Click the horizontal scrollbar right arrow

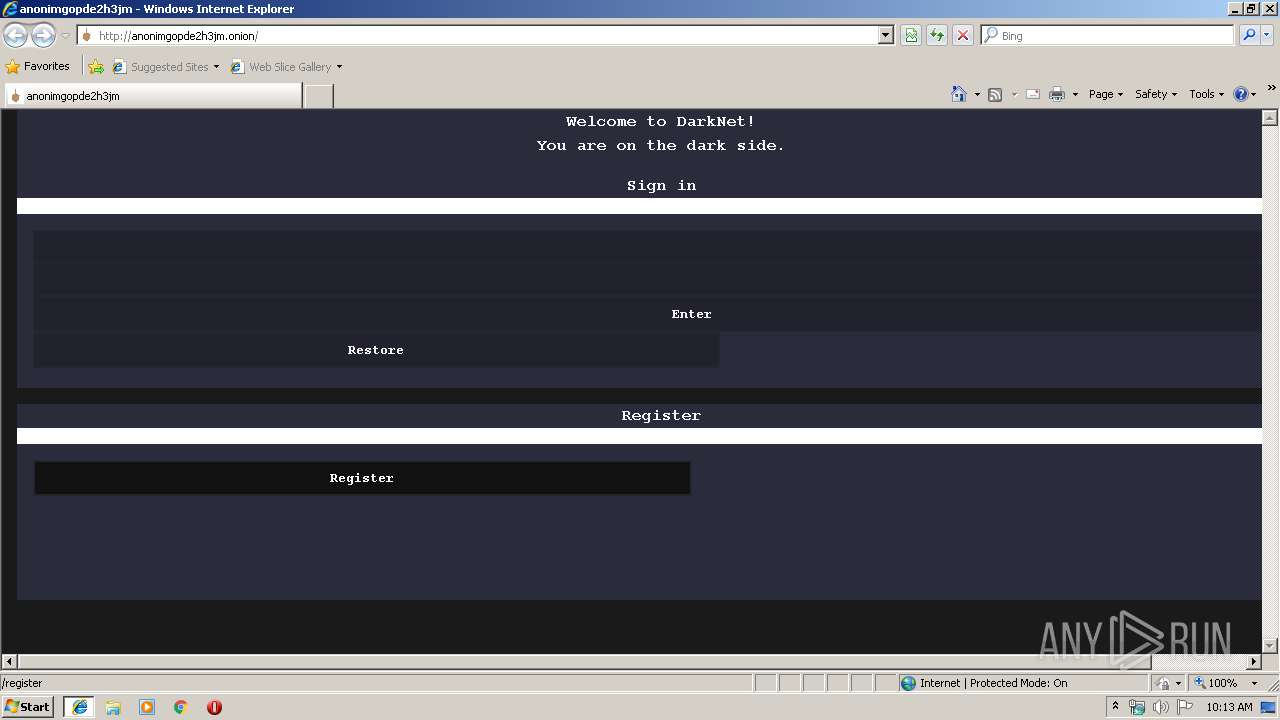tap(1254, 662)
